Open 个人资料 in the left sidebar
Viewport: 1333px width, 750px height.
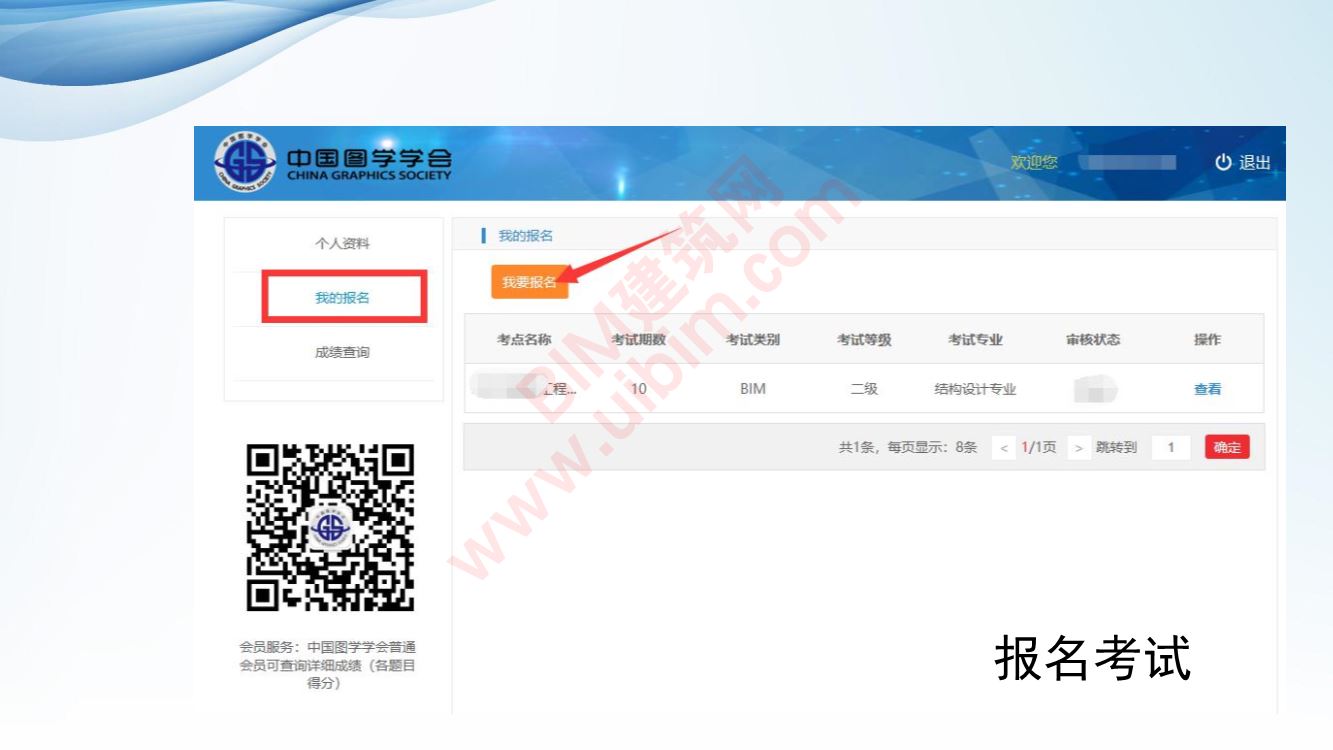coord(342,244)
